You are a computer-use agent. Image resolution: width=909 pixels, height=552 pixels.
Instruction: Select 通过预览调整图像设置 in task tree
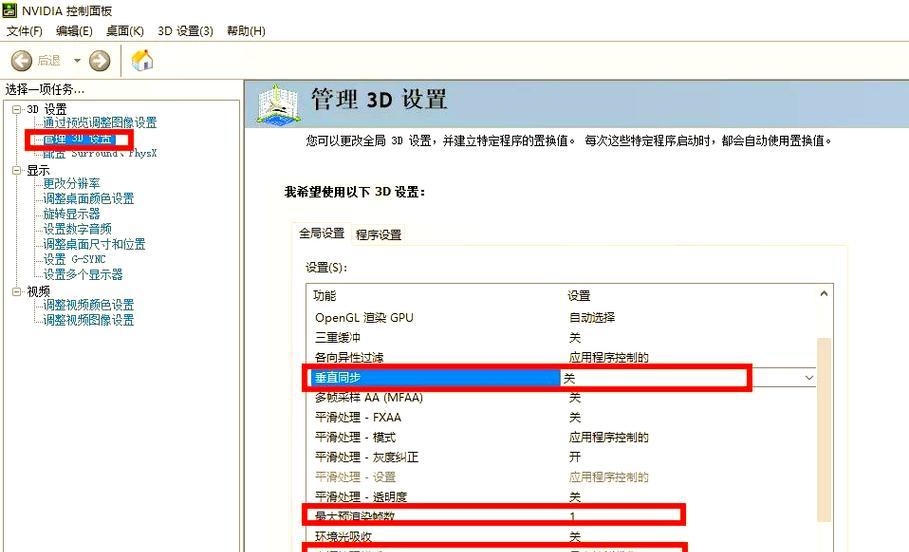pos(100,122)
